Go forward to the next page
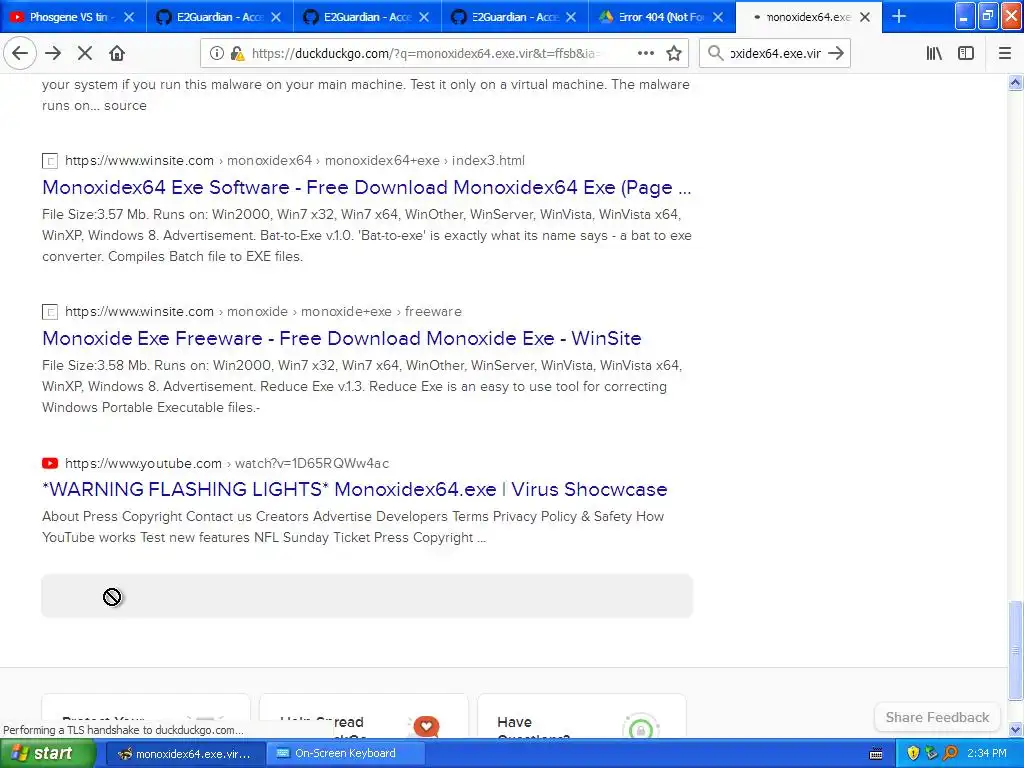 [x=53, y=54]
